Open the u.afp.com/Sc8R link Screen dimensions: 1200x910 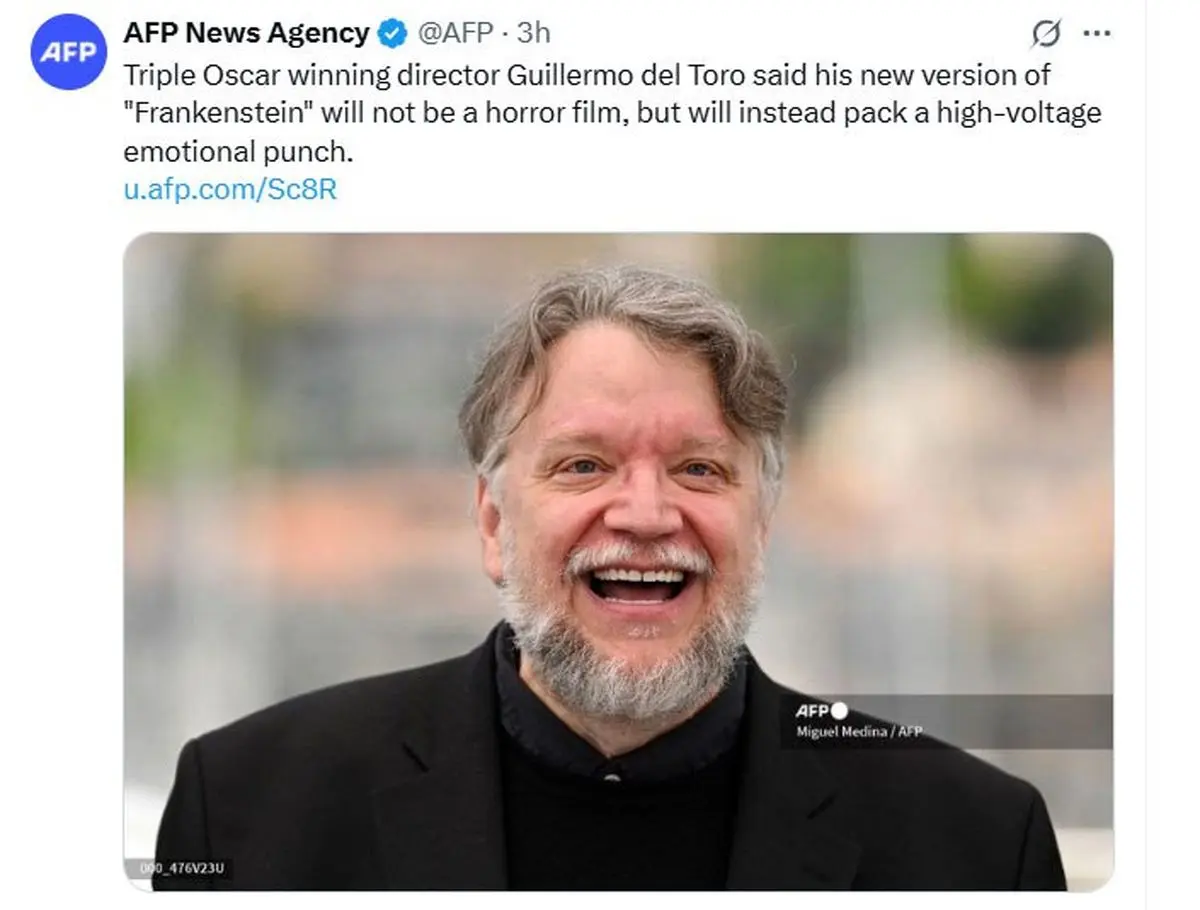pos(230,189)
